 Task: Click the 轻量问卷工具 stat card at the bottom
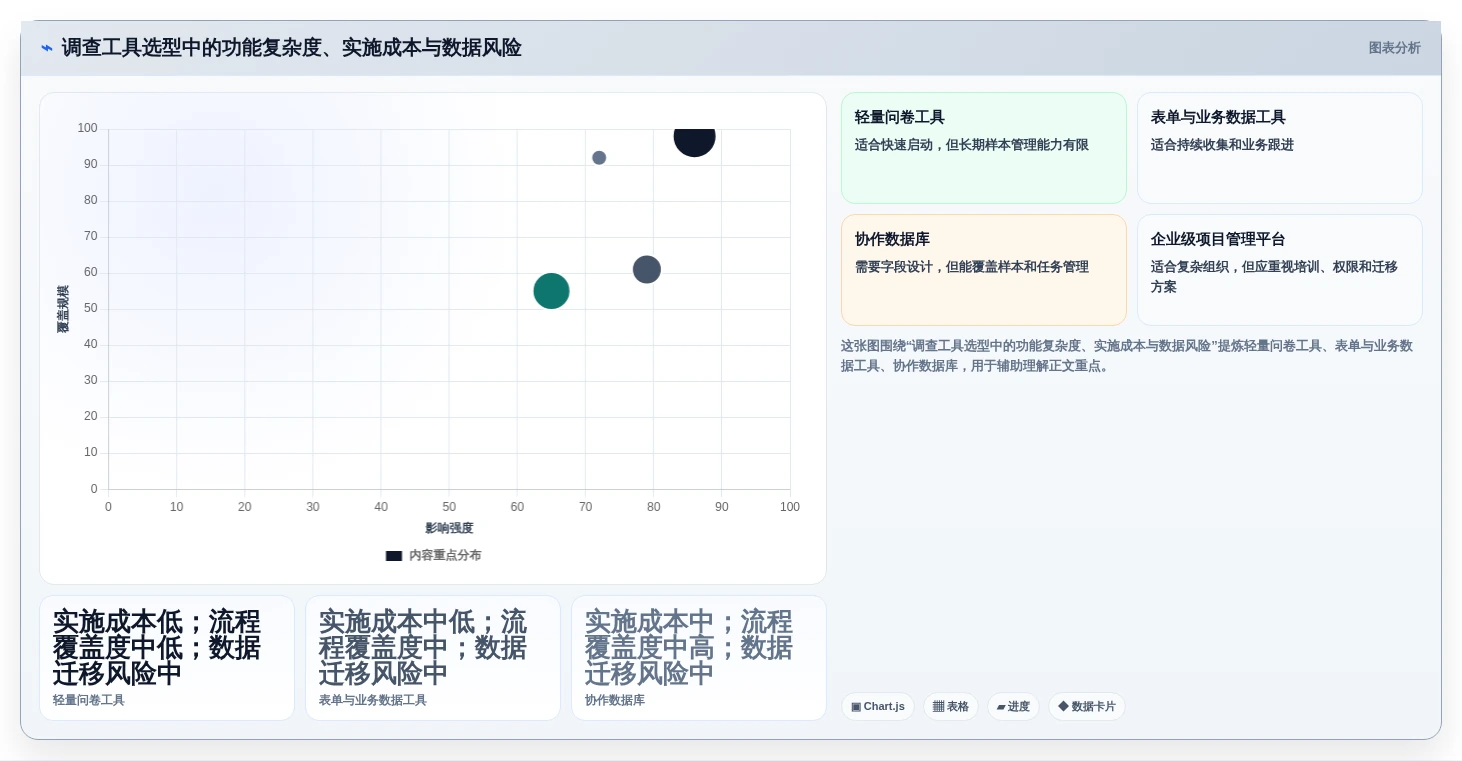coord(167,658)
